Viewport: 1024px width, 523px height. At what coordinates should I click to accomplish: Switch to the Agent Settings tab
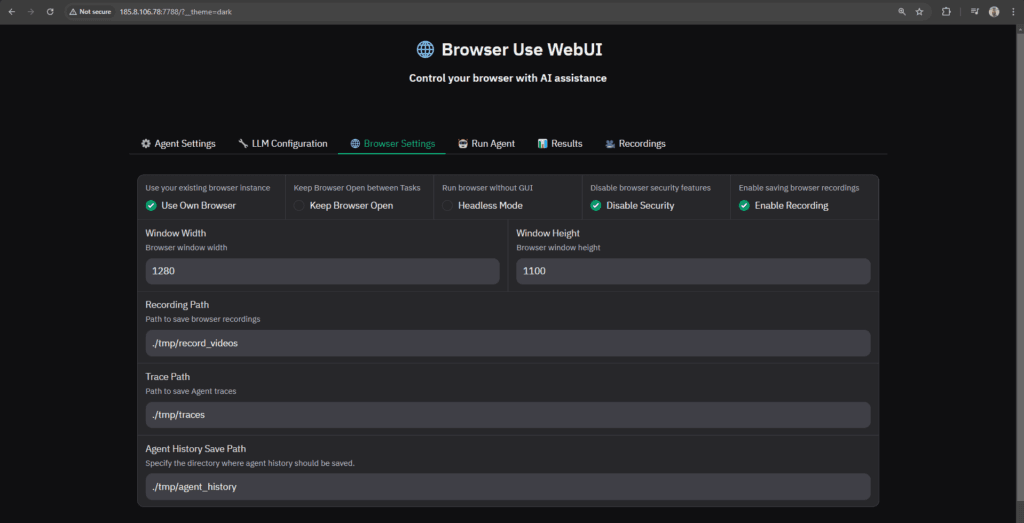point(178,144)
